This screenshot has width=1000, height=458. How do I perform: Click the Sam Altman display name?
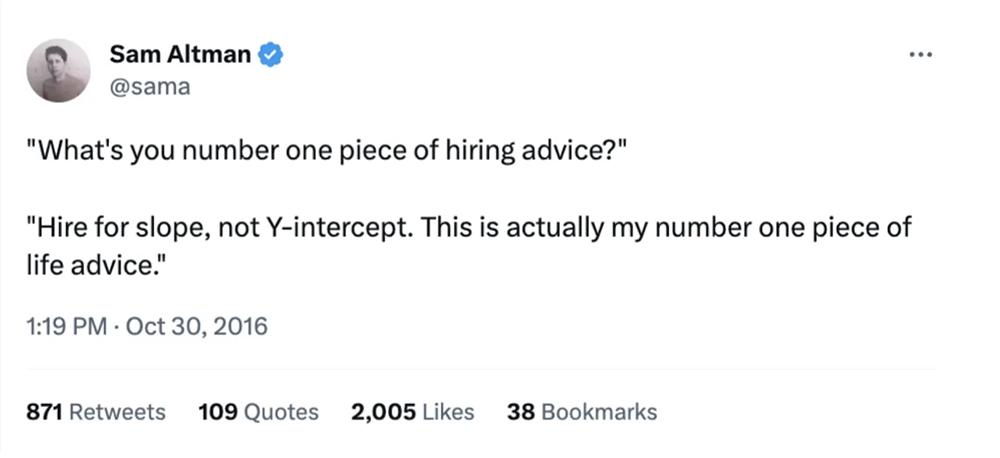click(x=180, y=54)
